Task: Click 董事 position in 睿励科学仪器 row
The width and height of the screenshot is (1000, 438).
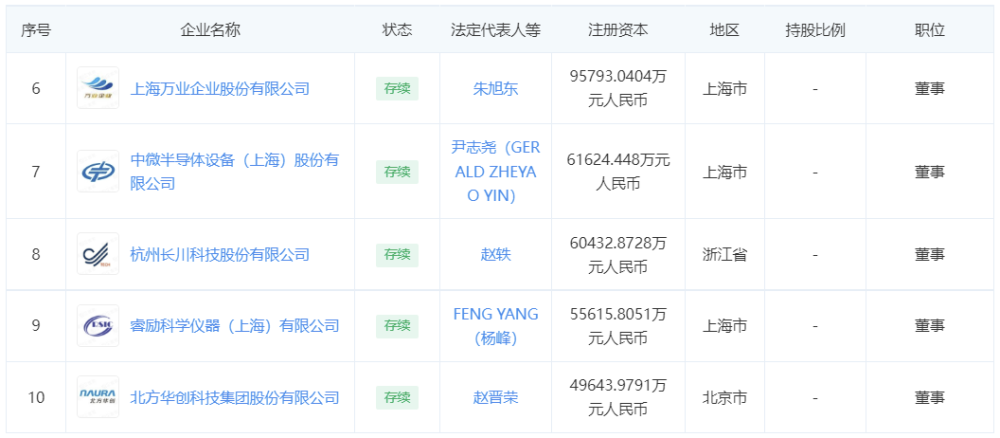Action: click(930, 326)
